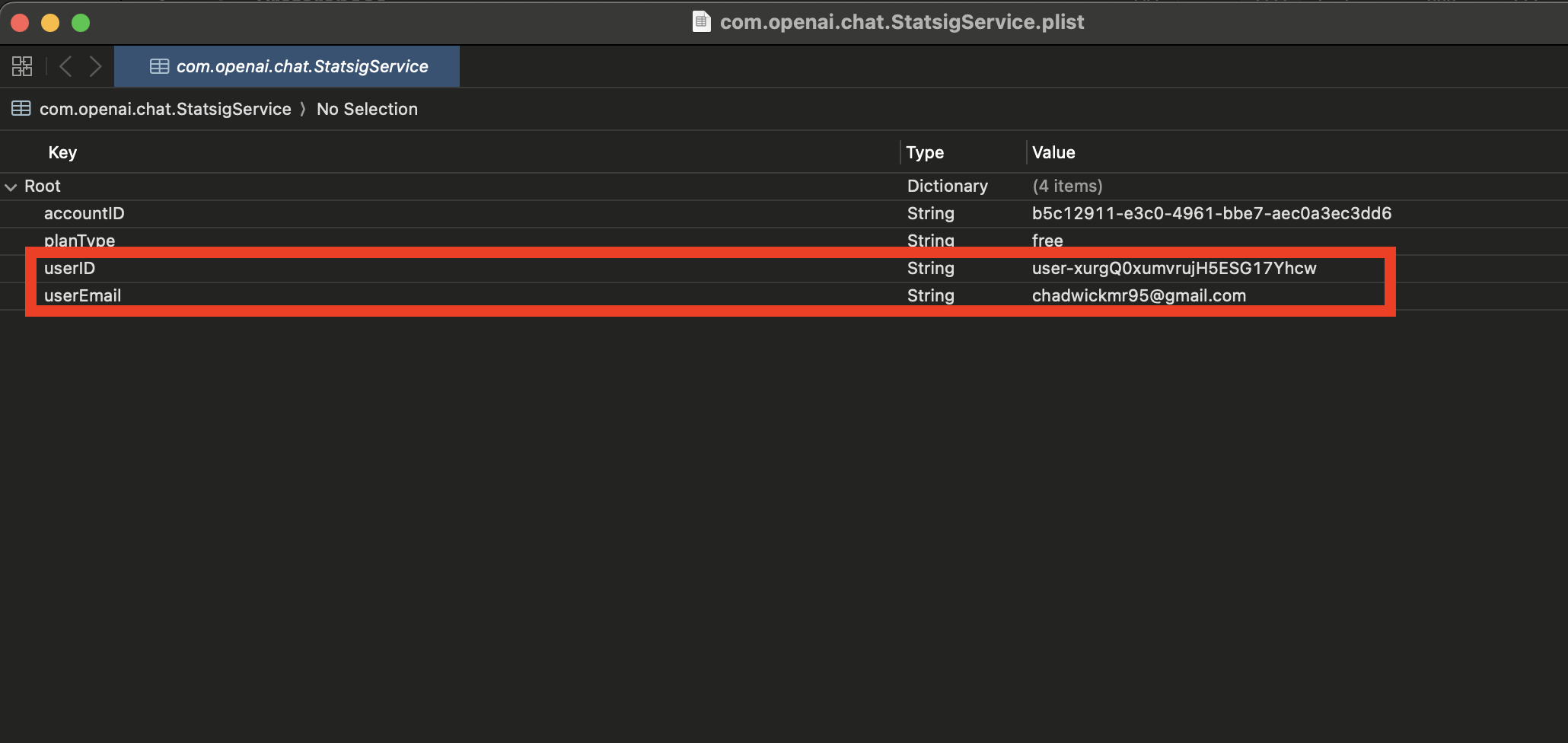This screenshot has width=1568, height=743.
Task: Select the userID key
Action: pyautogui.click(x=69, y=268)
